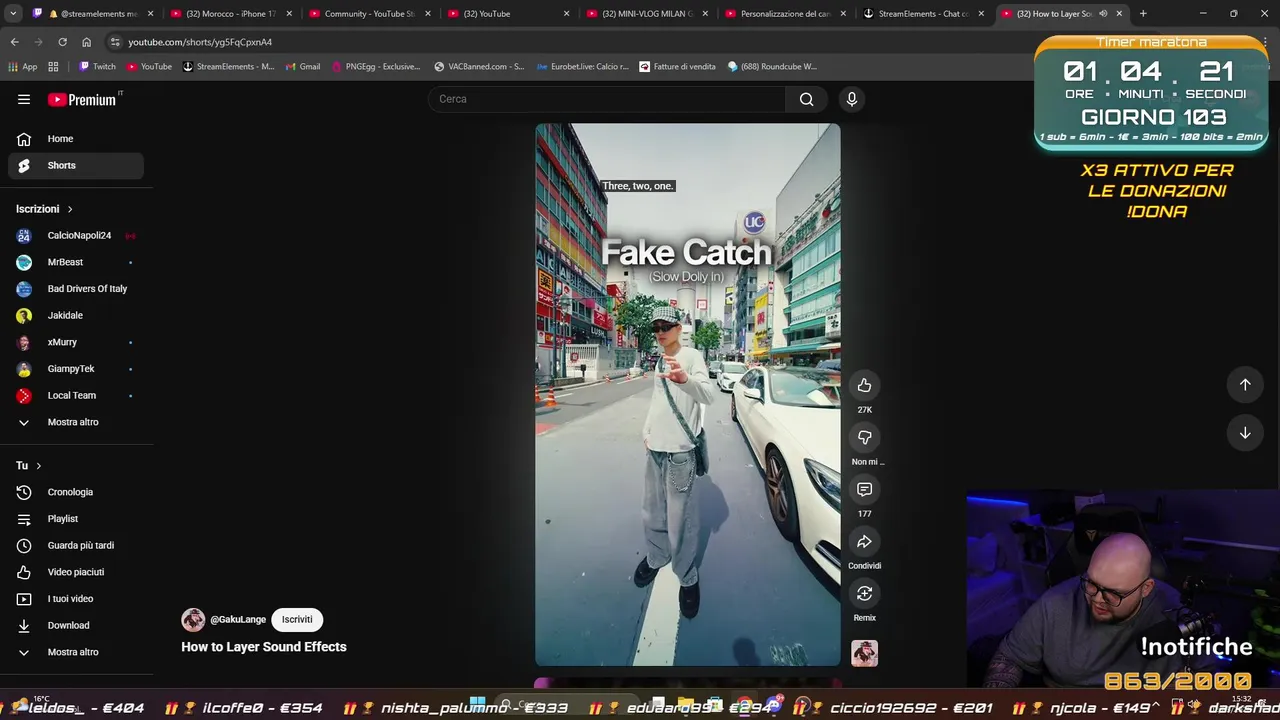
Task: Click the YouTube Premium logo
Action: 82,99
